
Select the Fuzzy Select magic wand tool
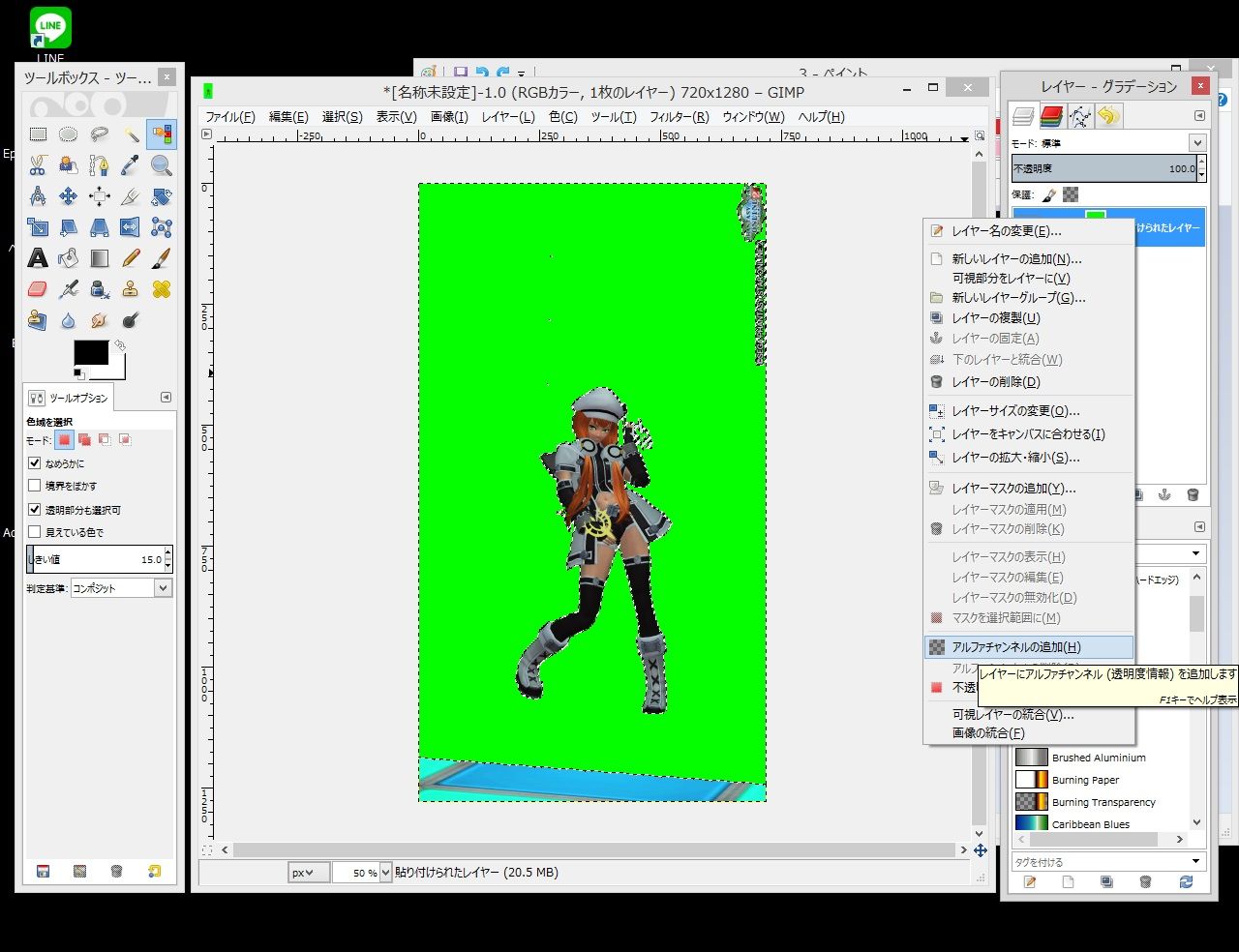[x=131, y=134]
